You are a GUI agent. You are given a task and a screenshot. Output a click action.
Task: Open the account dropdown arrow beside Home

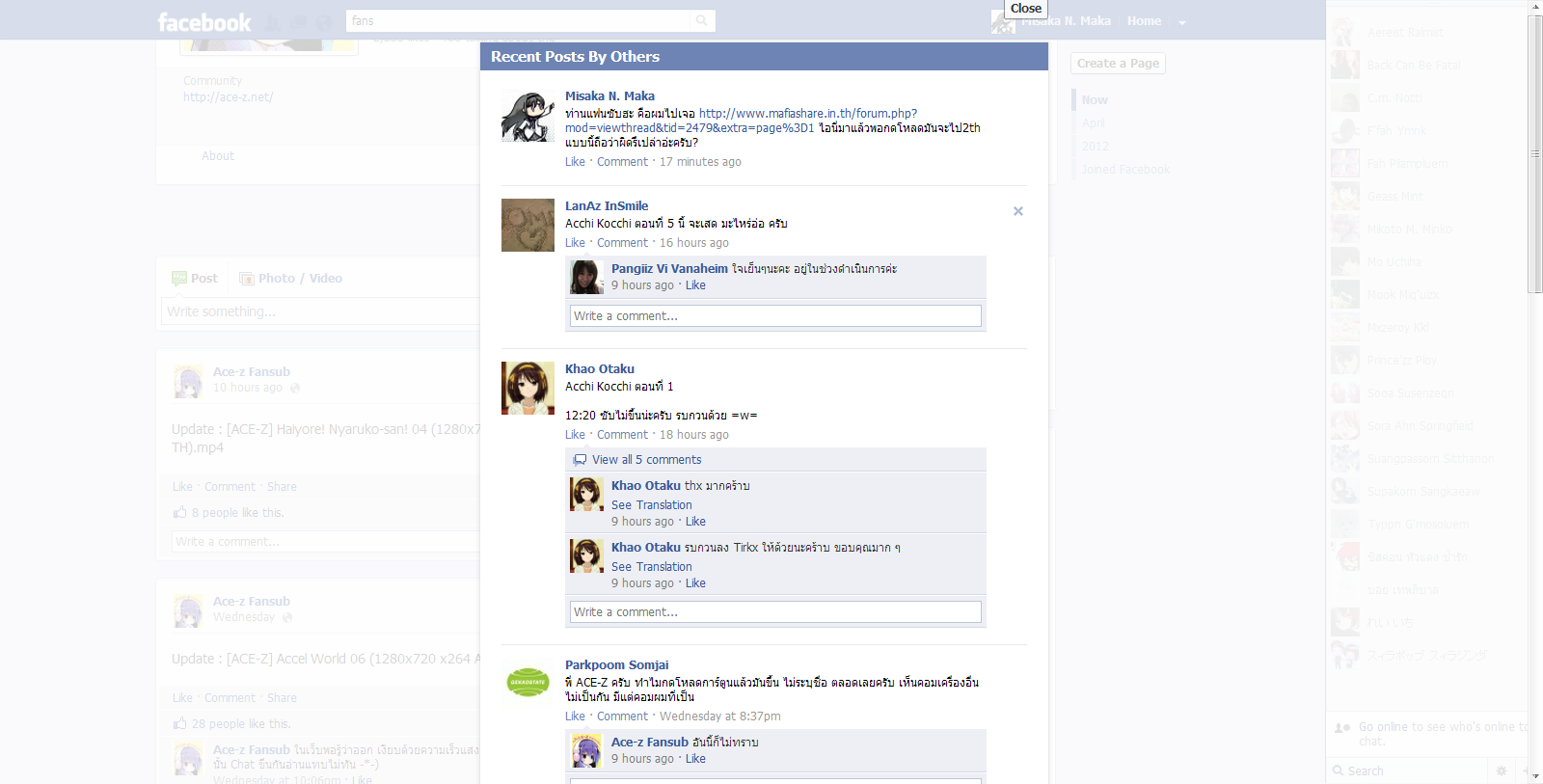tap(1182, 22)
